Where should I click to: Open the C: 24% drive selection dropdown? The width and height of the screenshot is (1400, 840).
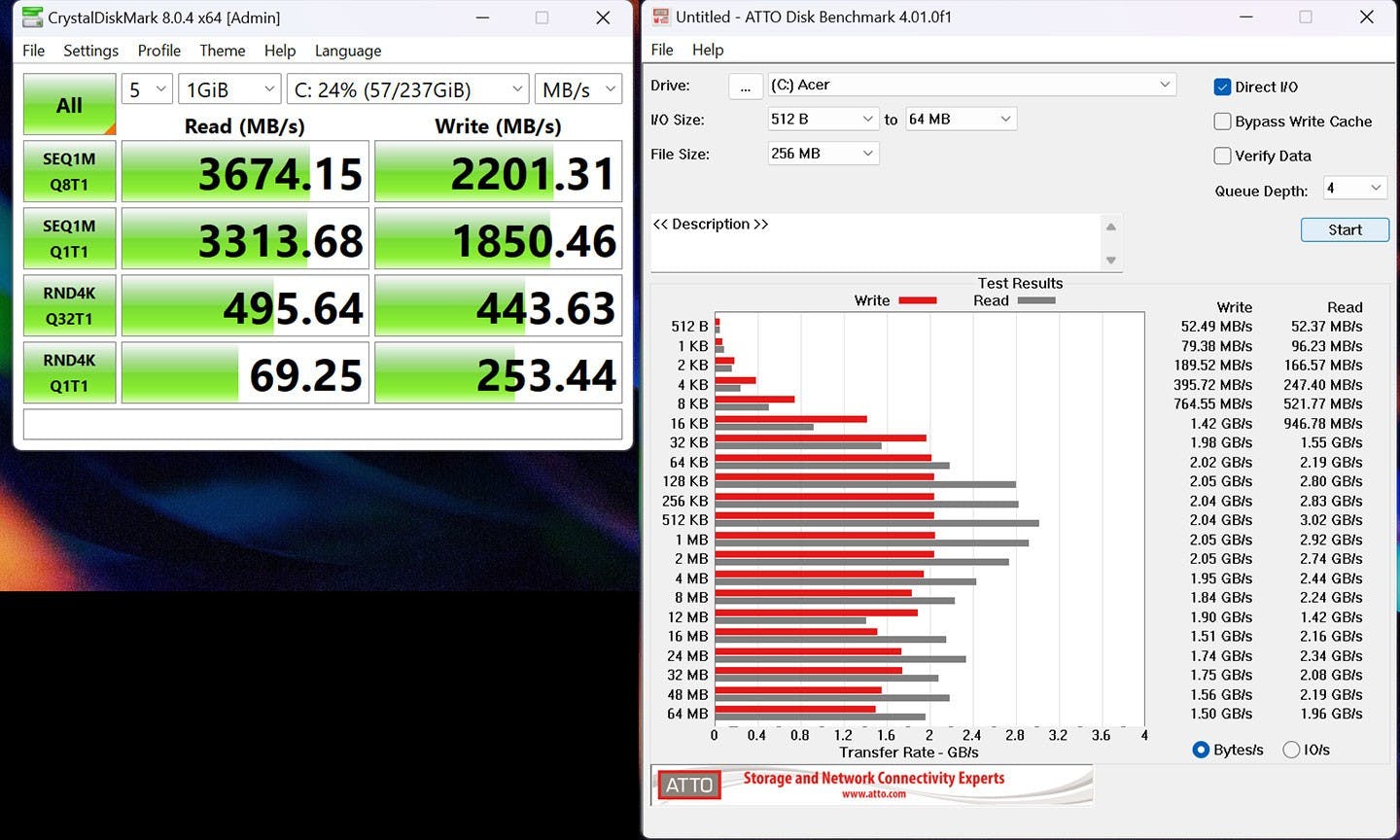(408, 89)
